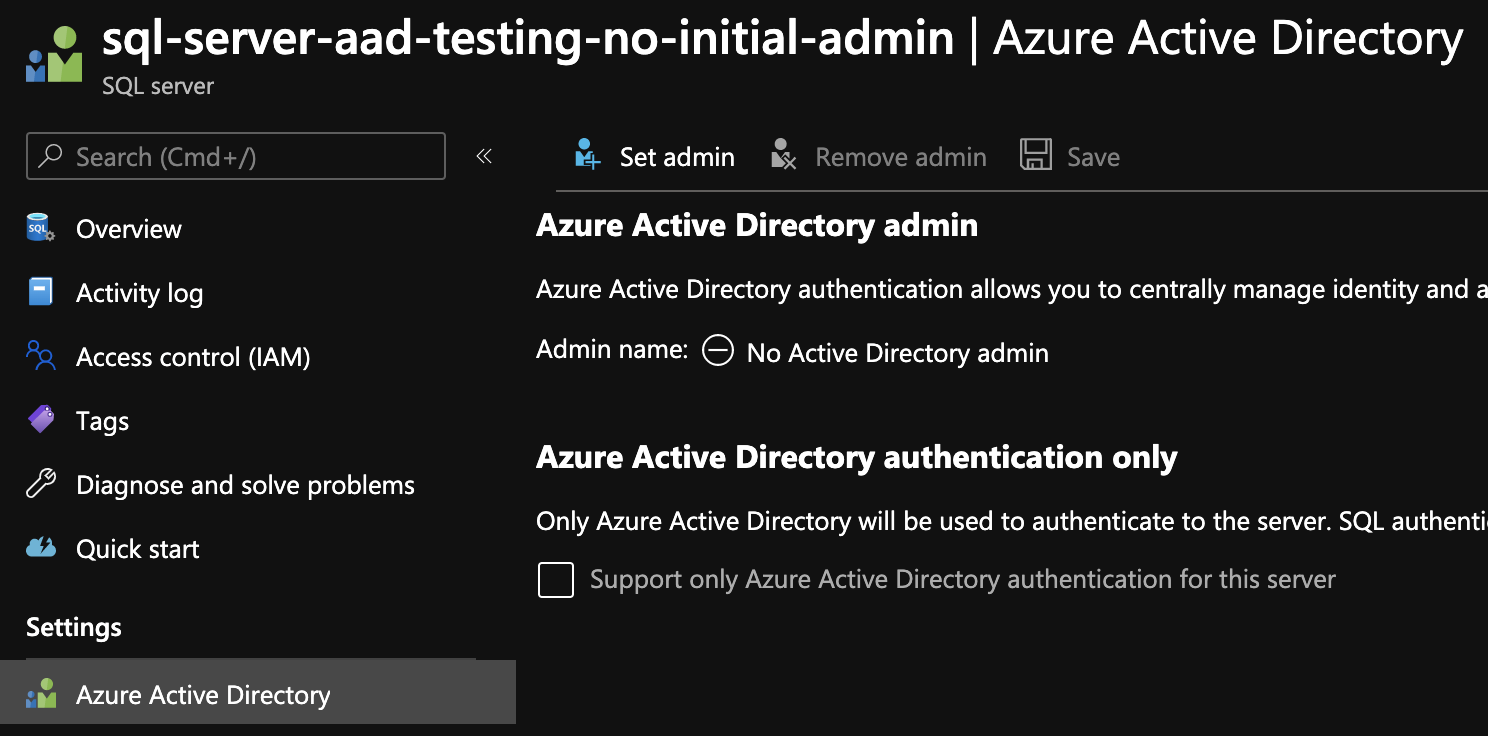Click the Save button label

point(1093,157)
